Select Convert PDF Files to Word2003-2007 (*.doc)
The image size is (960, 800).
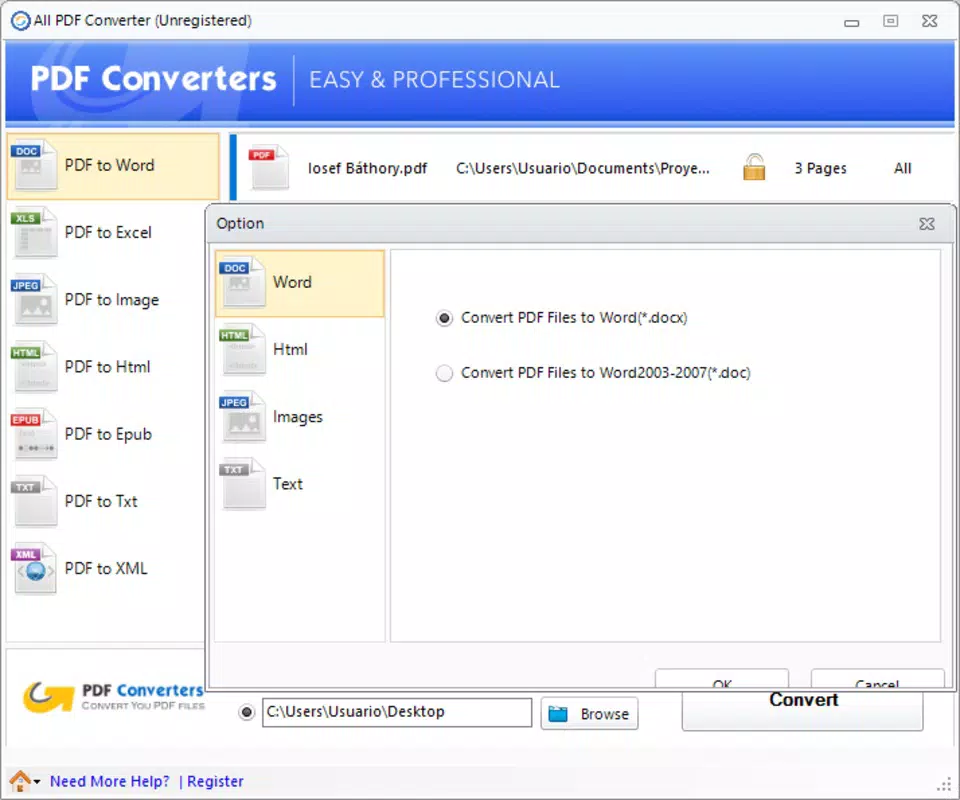444,373
